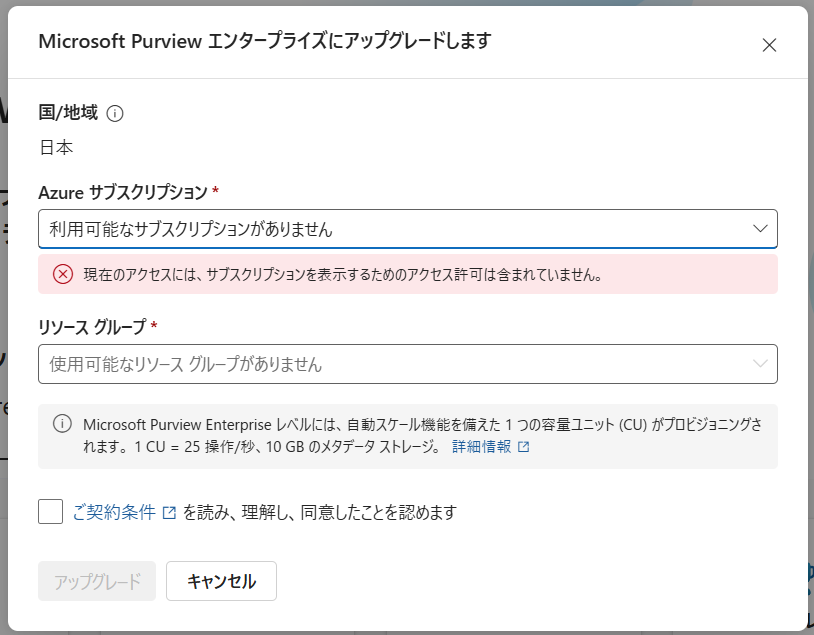Click the external link icon after 詳細情報
This screenshot has width=814, height=635.
click(x=523, y=447)
